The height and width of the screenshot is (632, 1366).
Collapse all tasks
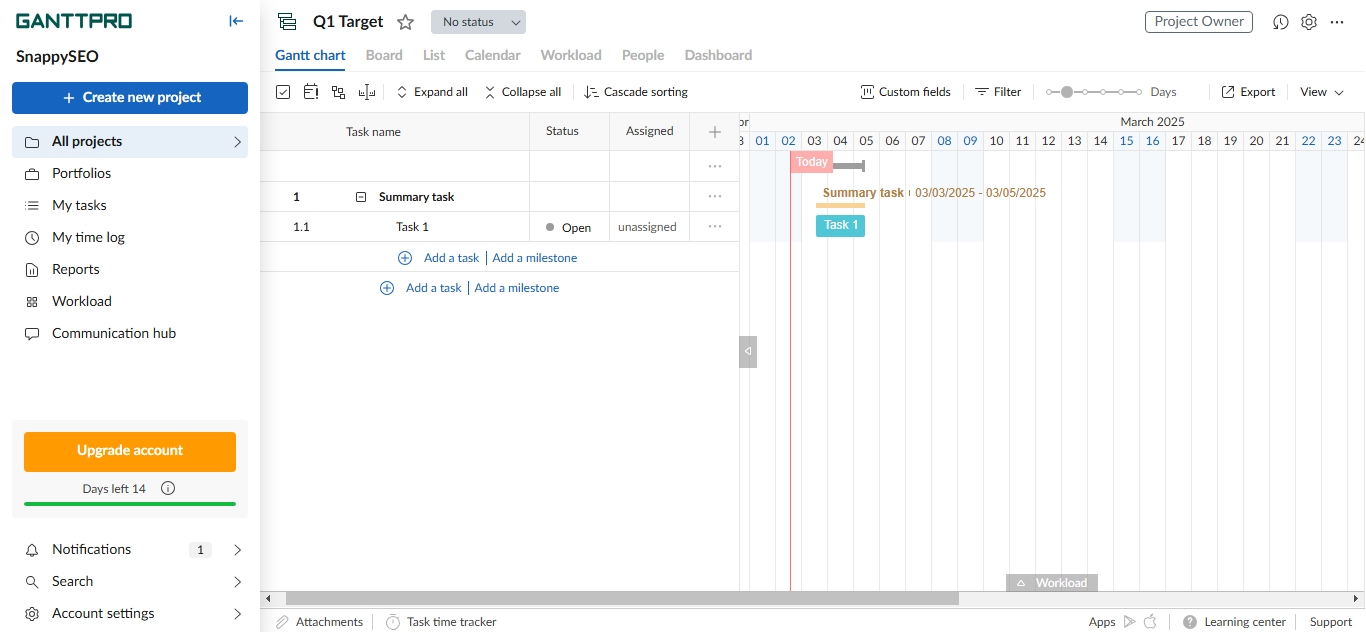(522, 92)
